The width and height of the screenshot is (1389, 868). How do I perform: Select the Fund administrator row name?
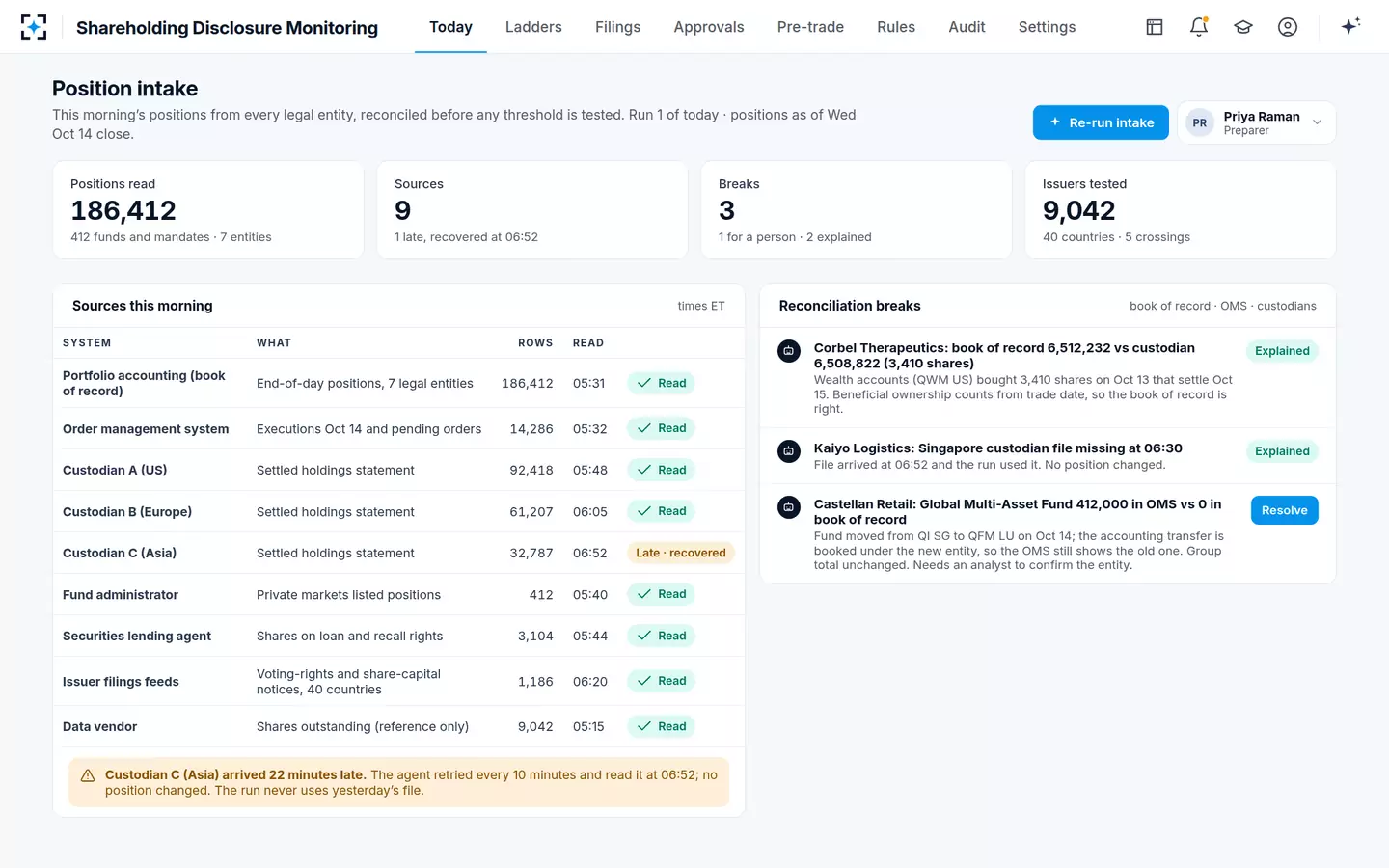click(x=121, y=595)
